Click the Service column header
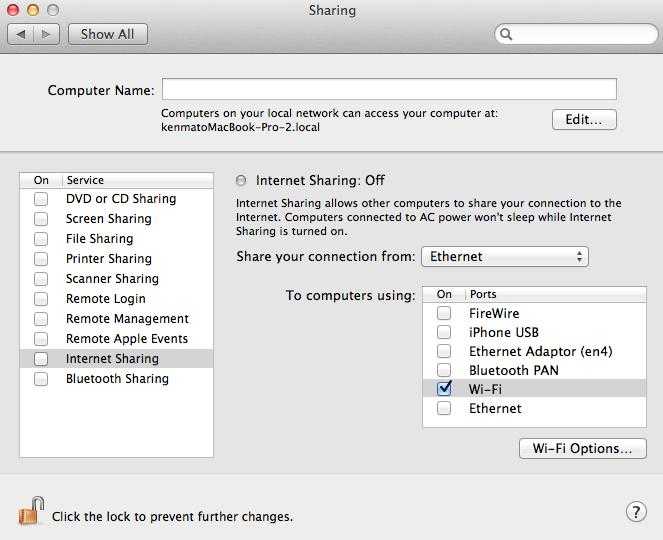The height and width of the screenshot is (540, 663). pos(85,180)
